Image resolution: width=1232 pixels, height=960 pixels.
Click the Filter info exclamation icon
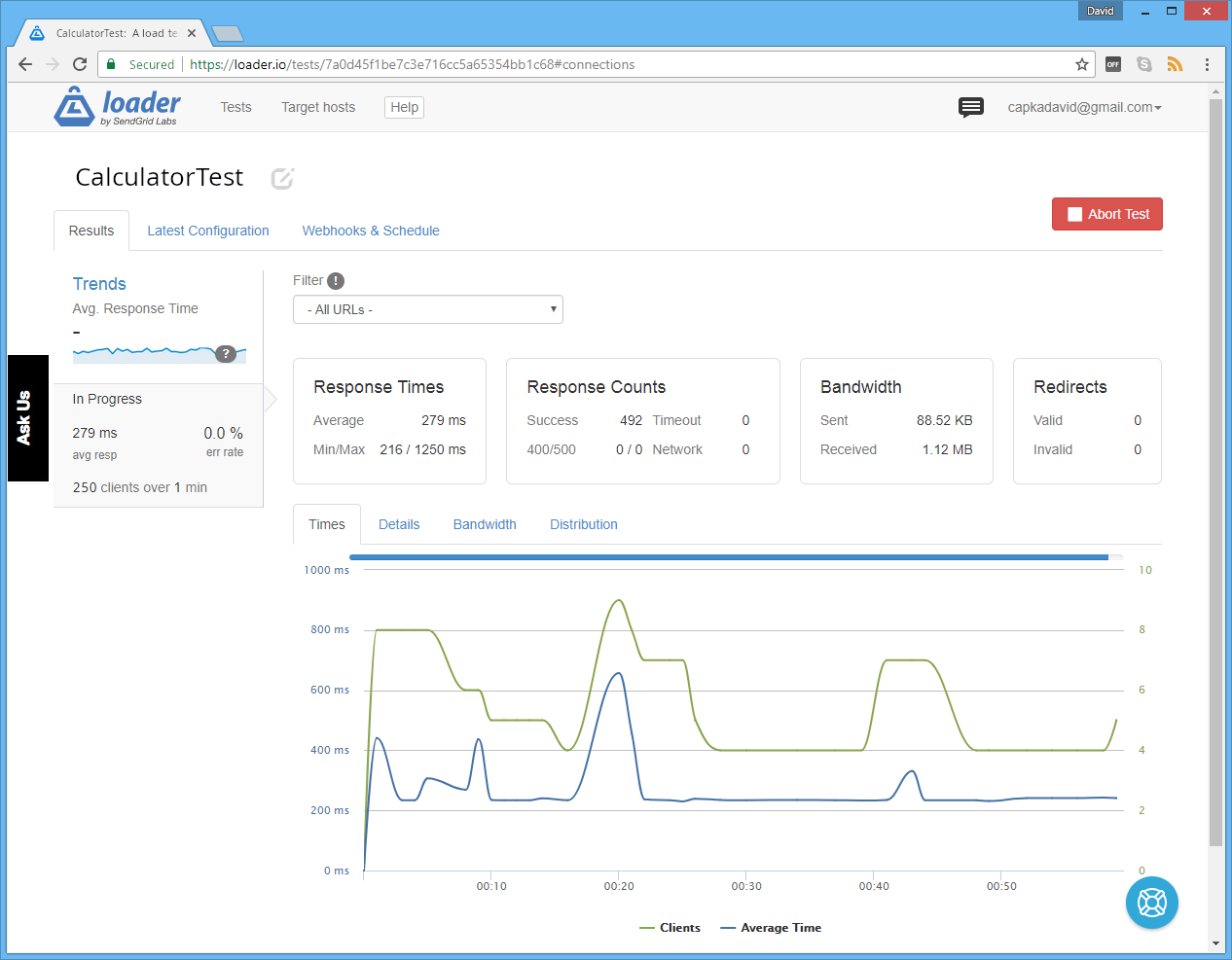point(336,281)
